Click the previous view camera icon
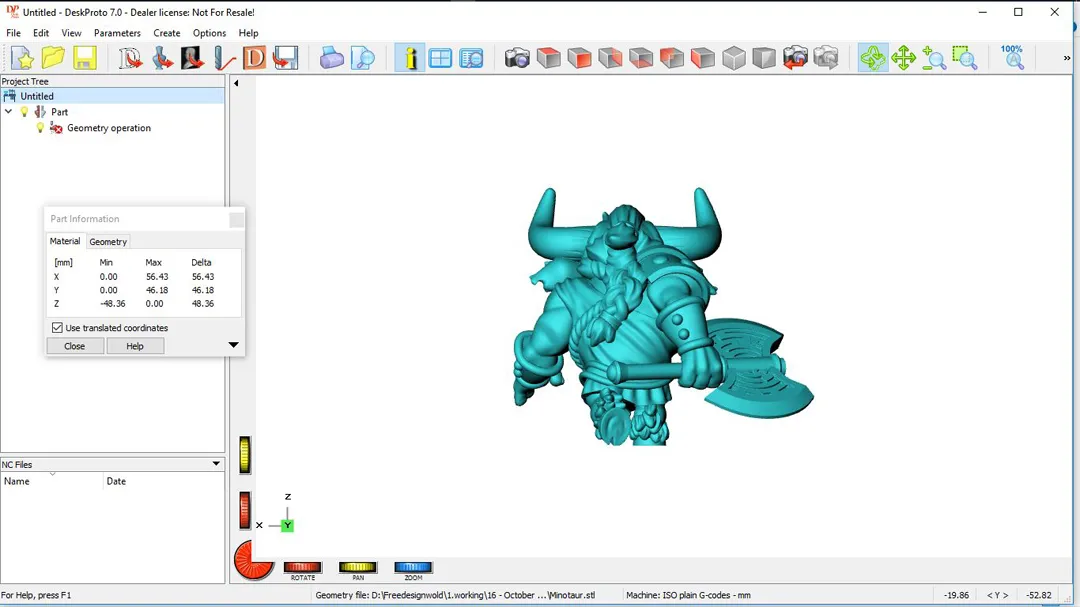Image resolution: width=1080 pixels, height=607 pixels. pos(795,58)
